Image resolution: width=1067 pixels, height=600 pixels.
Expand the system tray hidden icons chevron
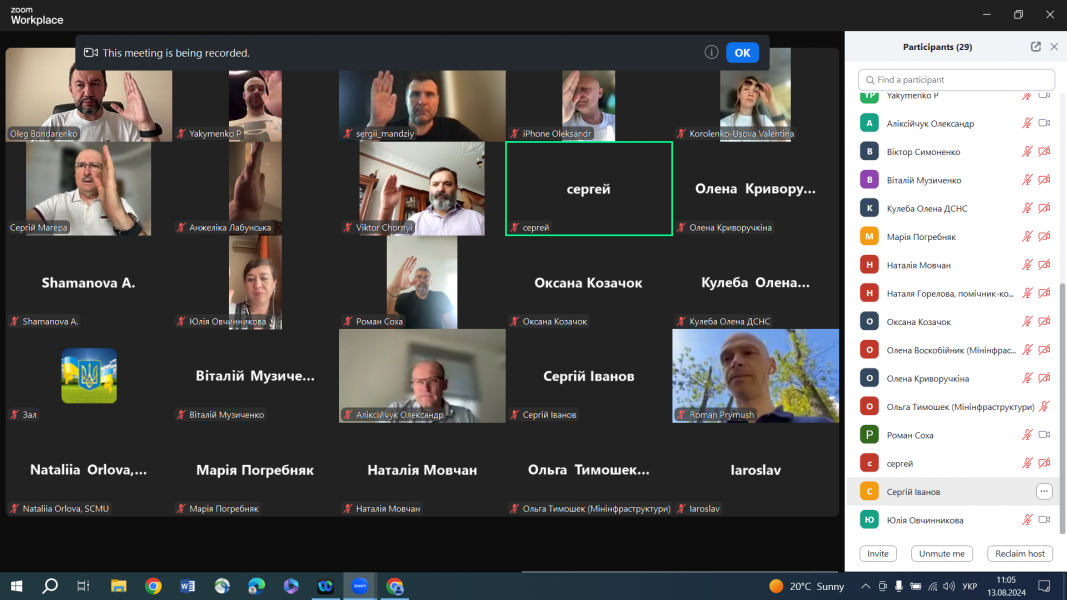click(864, 586)
